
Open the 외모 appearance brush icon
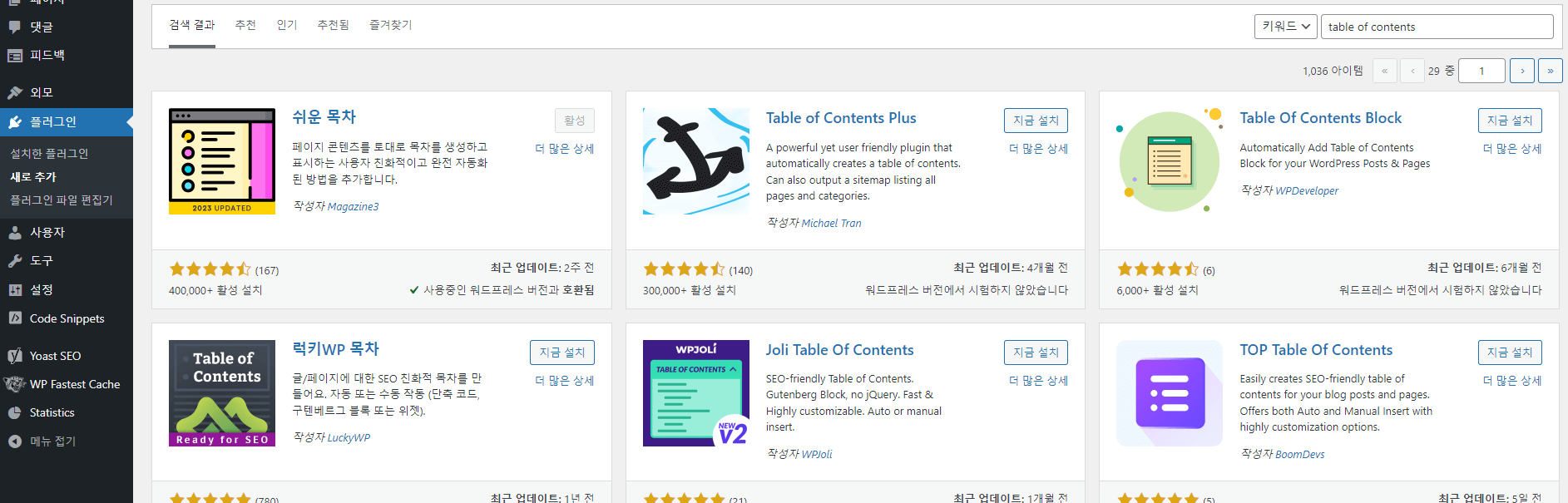(x=15, y=92)
